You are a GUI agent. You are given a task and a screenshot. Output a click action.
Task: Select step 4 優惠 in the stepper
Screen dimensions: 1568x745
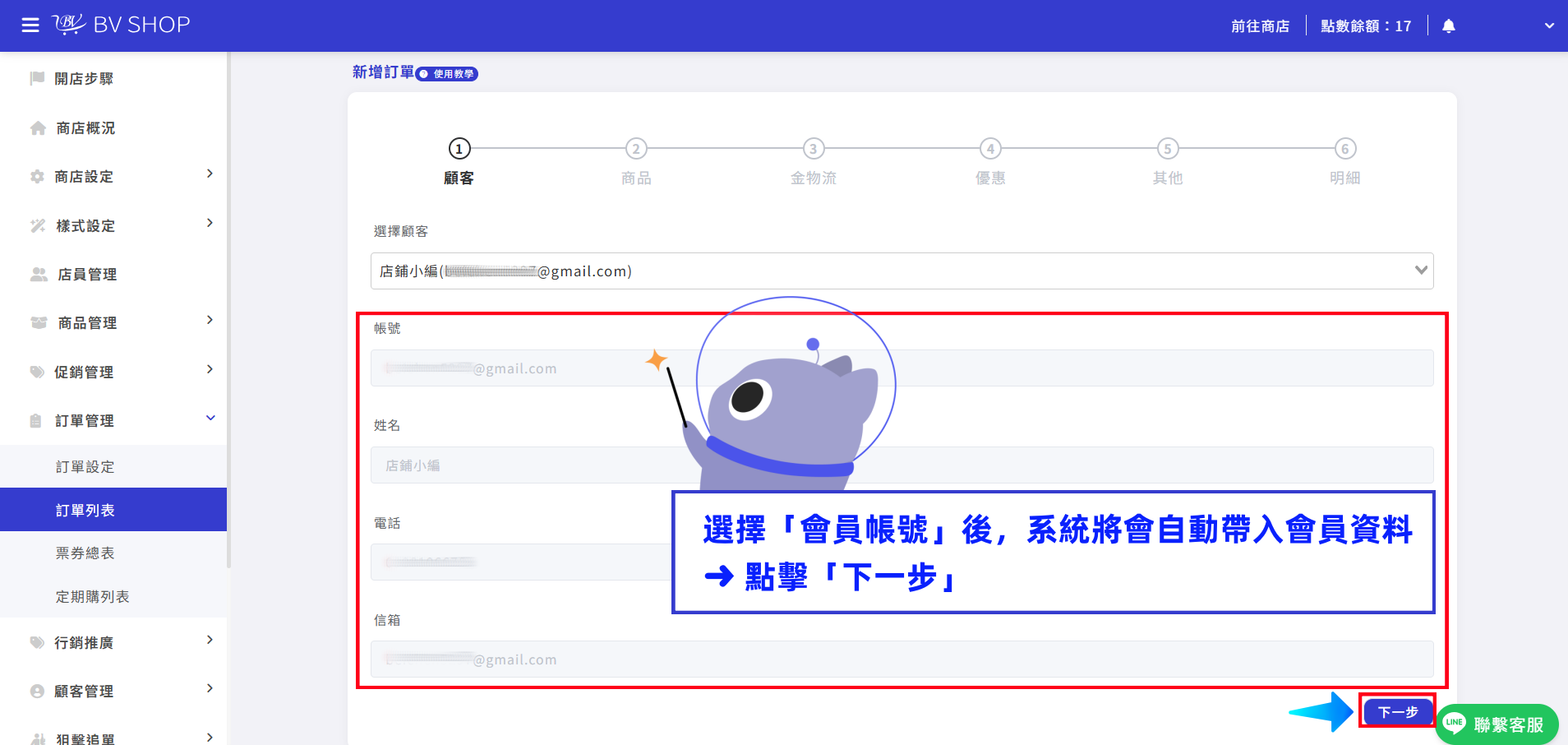(990, 161)
